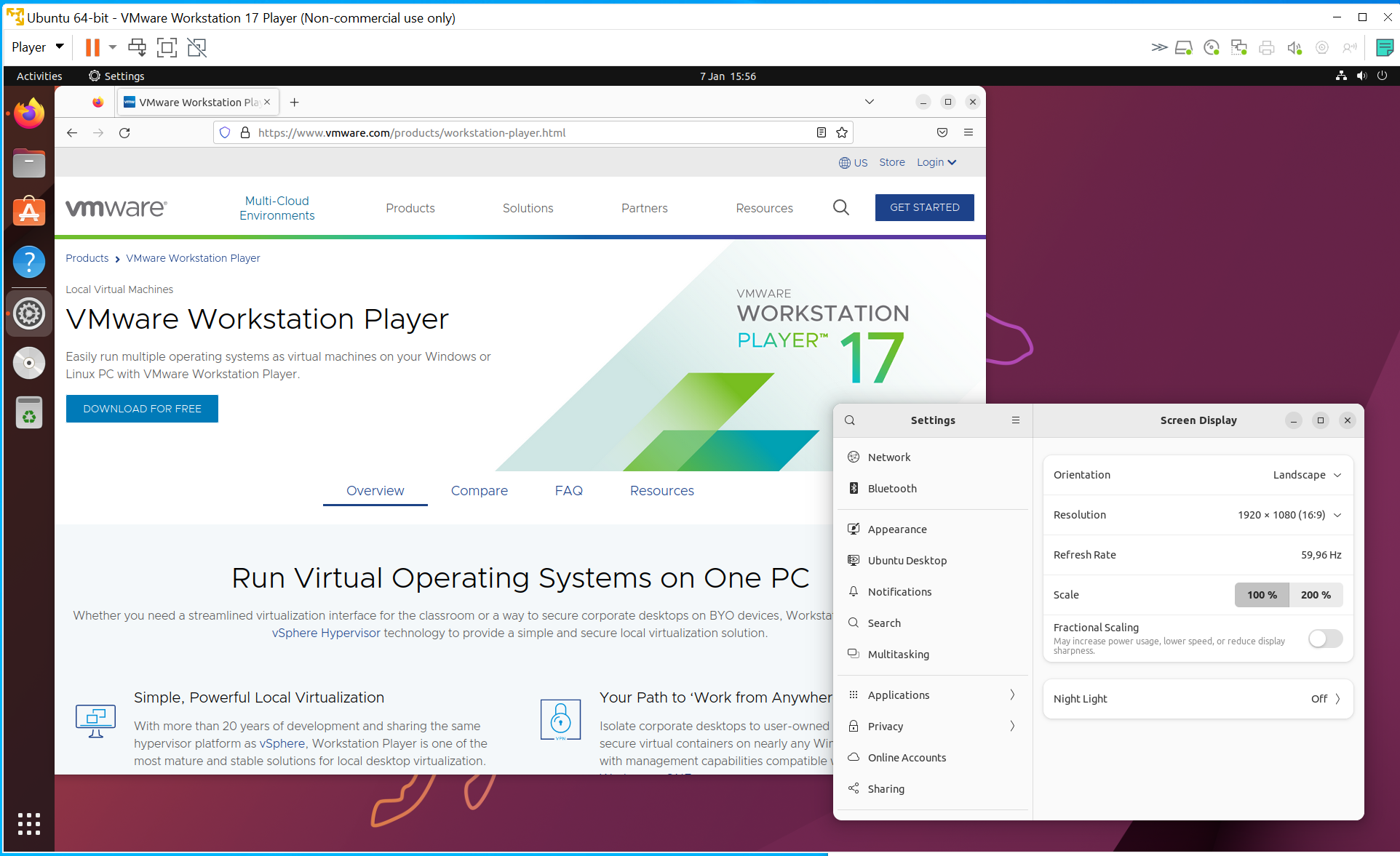Switch to the Compare tab

479,491
